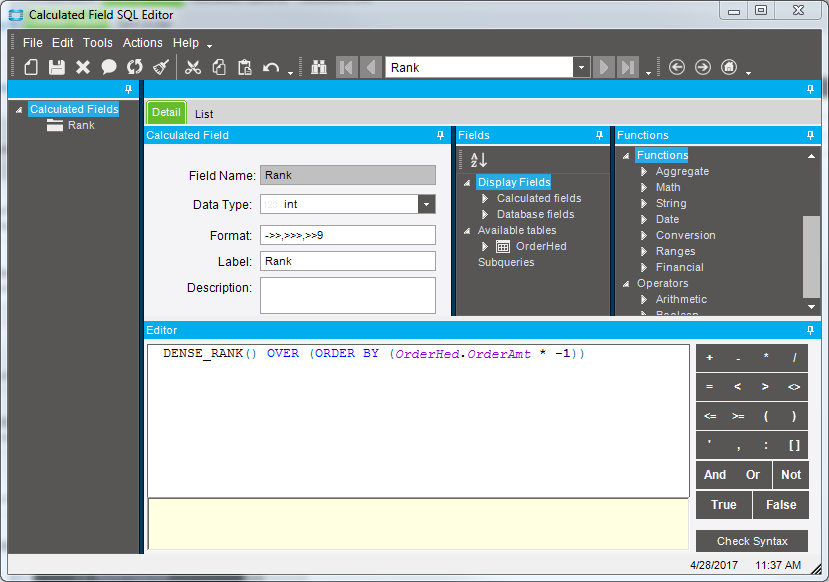Click the Forward circle arrow icon
The height and width of the screenshot is (582, 829).
point(703,67)
